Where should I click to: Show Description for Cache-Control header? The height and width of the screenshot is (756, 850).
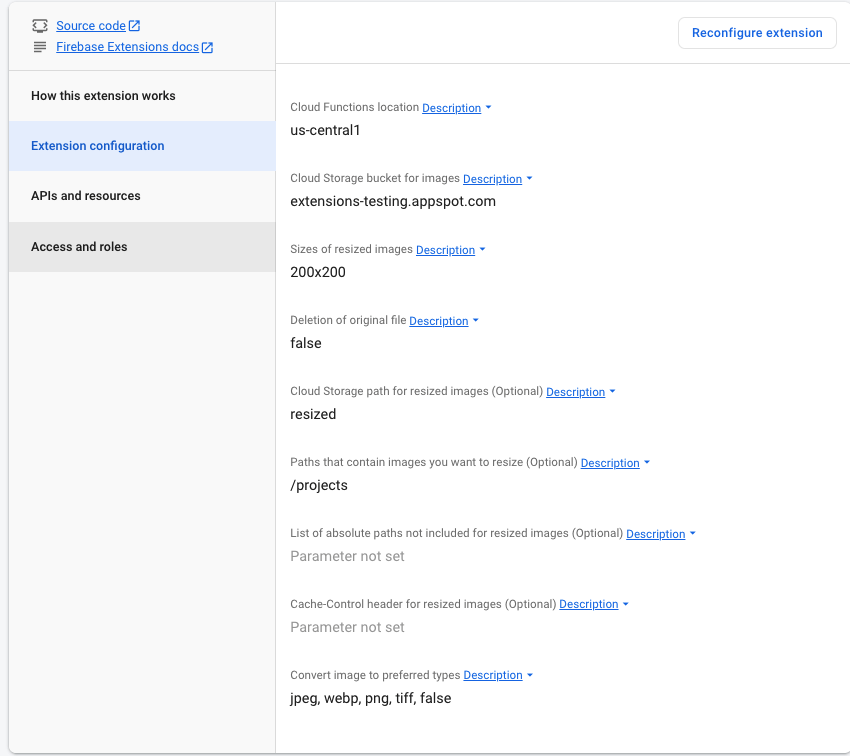point(587,604)
